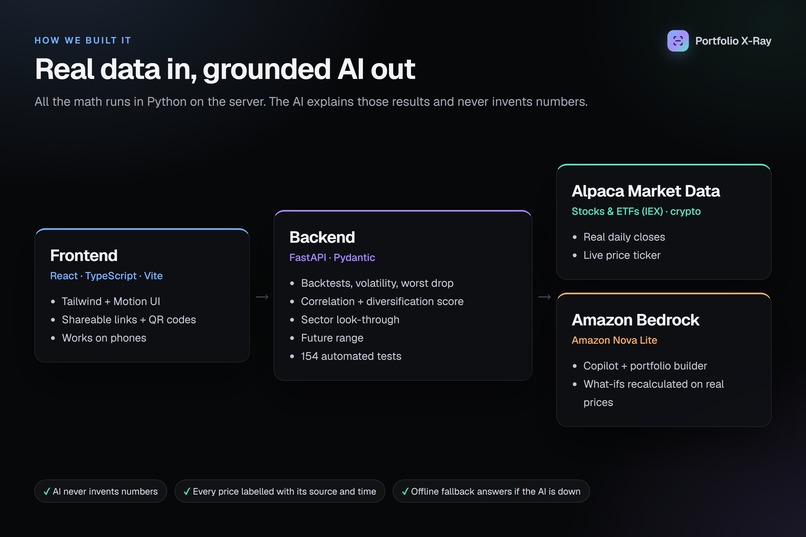Click the Portfolio X-Ray brand name
The height and width of the screenshot is (537, 806).
point(733,41)
